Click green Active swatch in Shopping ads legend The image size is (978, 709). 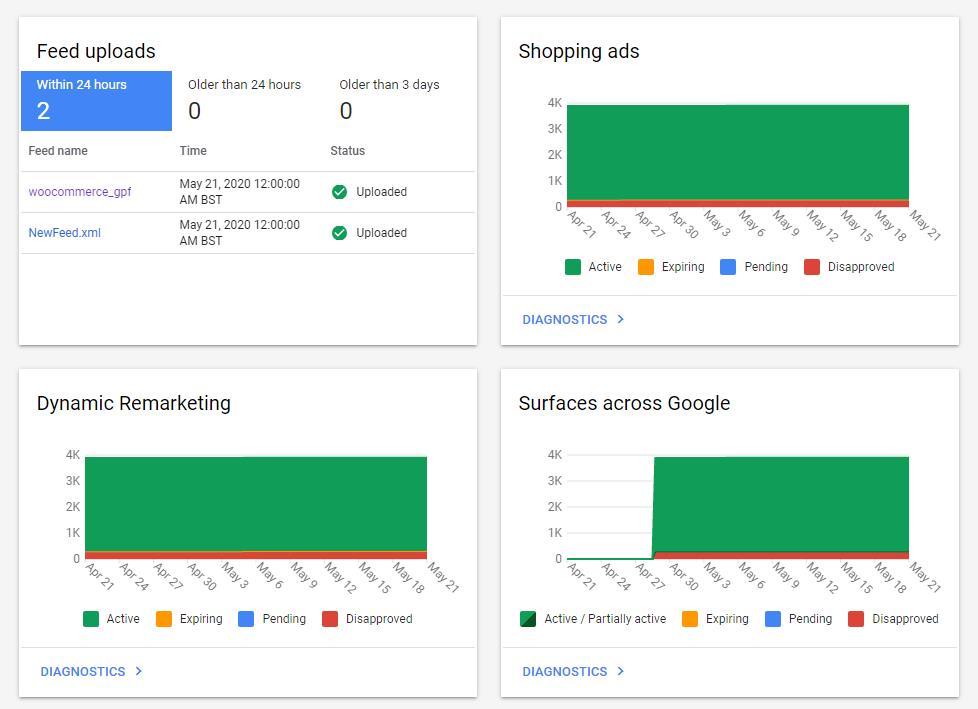tap(573, 267)
